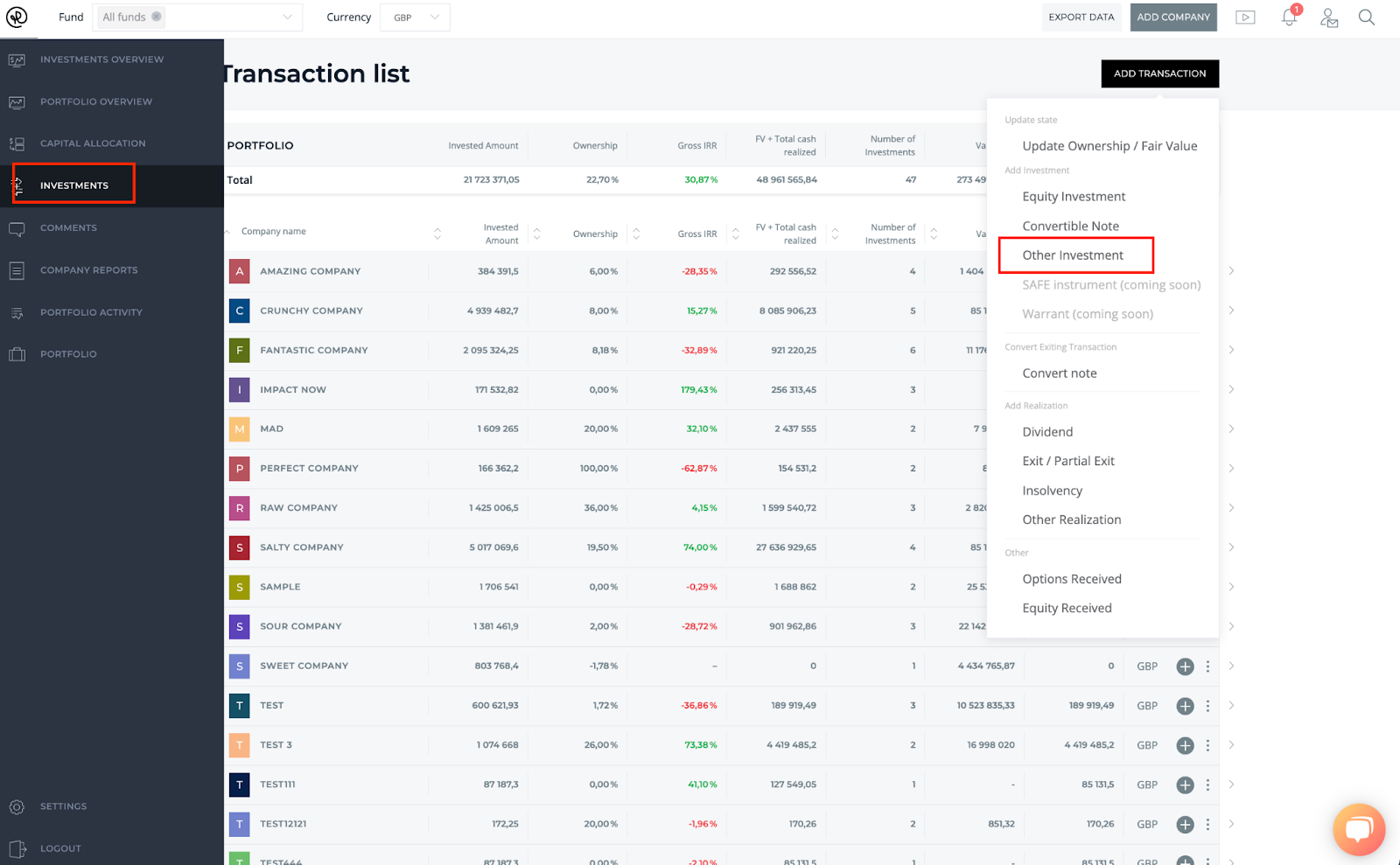Image resolution: width=1400 pixels, height=865 pixels.
Task: Click the Comments speech icon in sidebar
Action: pyautogui.click(x=17, y=229)
